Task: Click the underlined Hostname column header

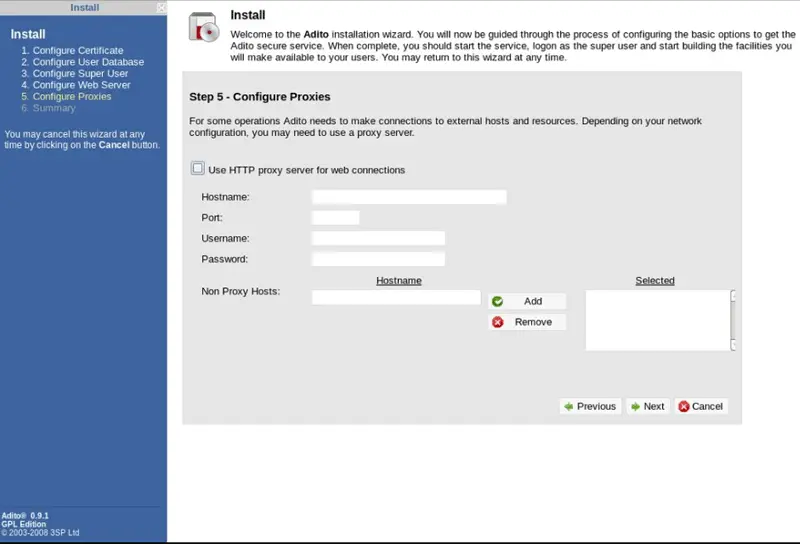Action: click(399, 281)
